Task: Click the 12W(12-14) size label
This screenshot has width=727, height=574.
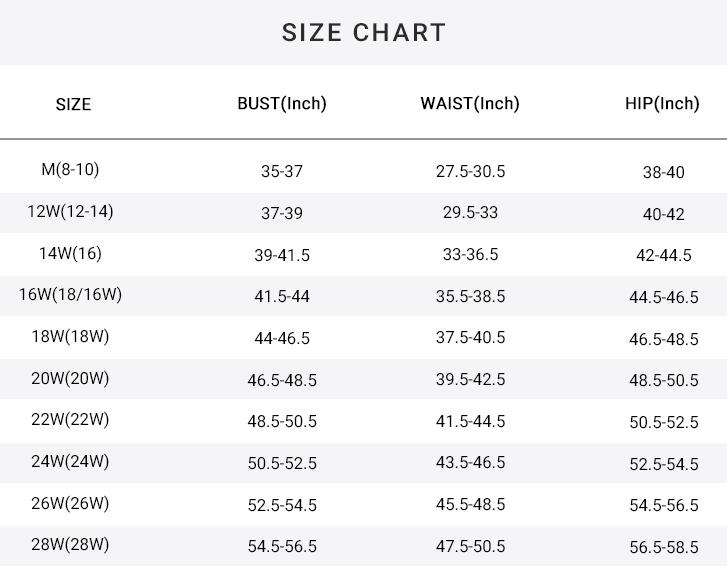Action: click(x=70, y=211)
